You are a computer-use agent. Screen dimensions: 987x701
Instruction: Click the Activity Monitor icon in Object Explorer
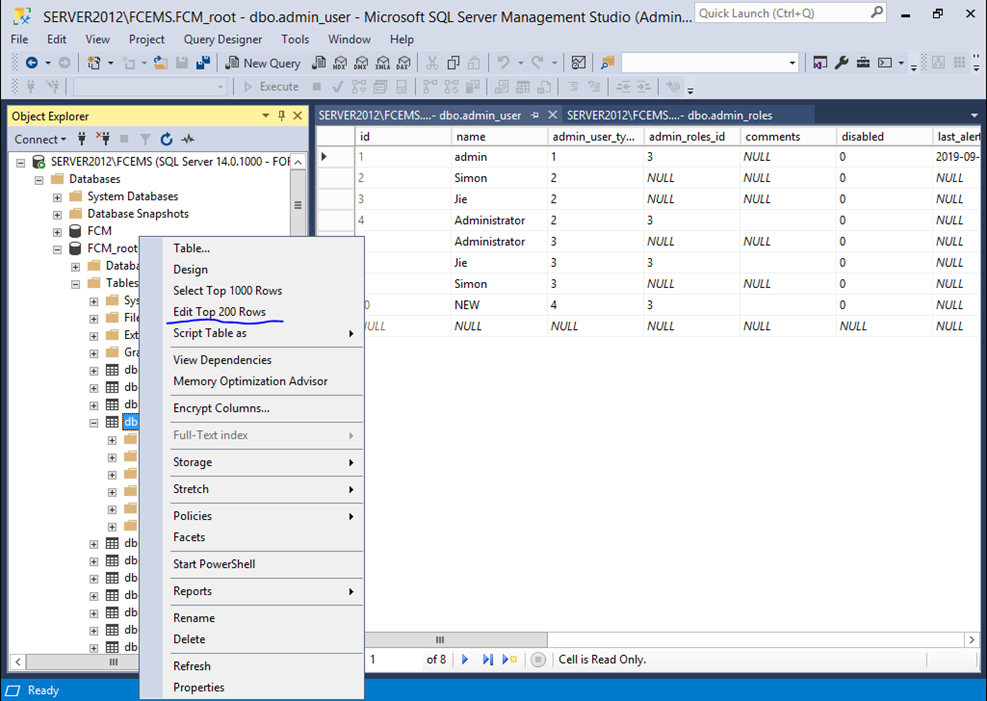point(187,139)
